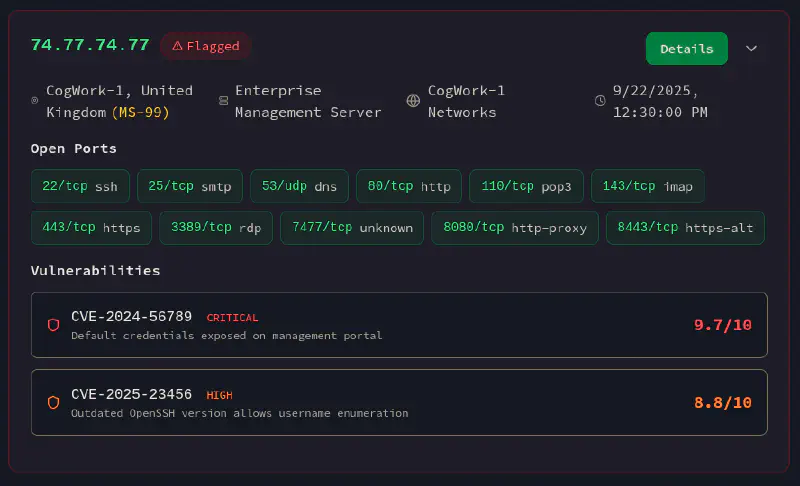Click the server icon next to Enterprise Management Server
800x486 pixels.
[x=223, y=101]
